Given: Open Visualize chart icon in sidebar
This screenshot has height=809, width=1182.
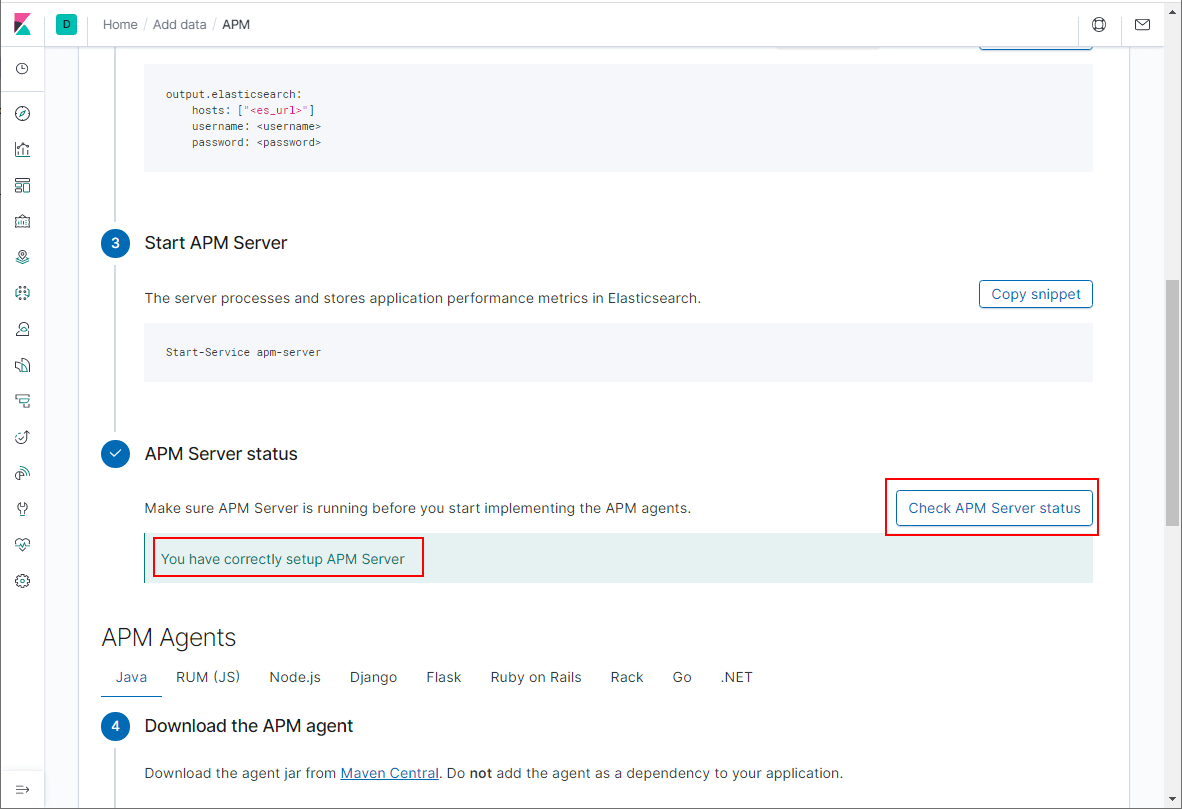Looking at the screenshot, I should [x=23, y=149].
